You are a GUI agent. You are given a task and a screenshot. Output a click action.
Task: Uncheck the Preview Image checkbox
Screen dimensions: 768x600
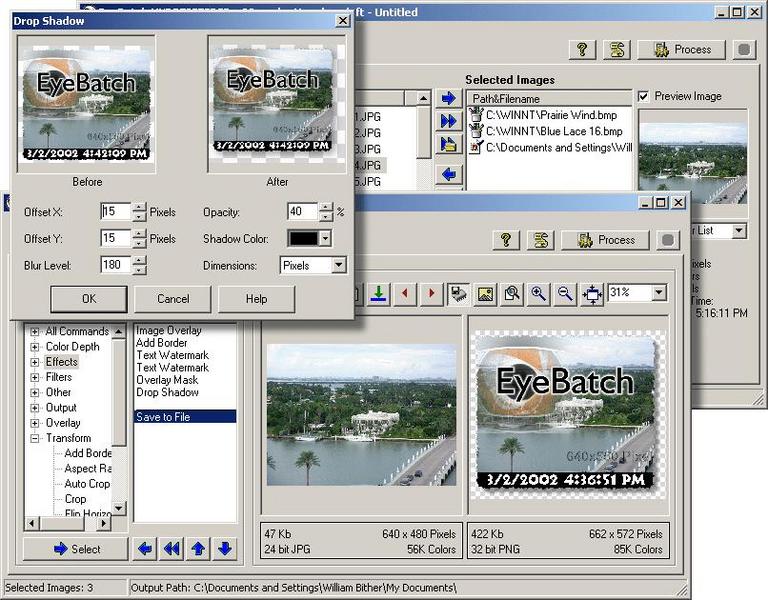coord(644,97)
